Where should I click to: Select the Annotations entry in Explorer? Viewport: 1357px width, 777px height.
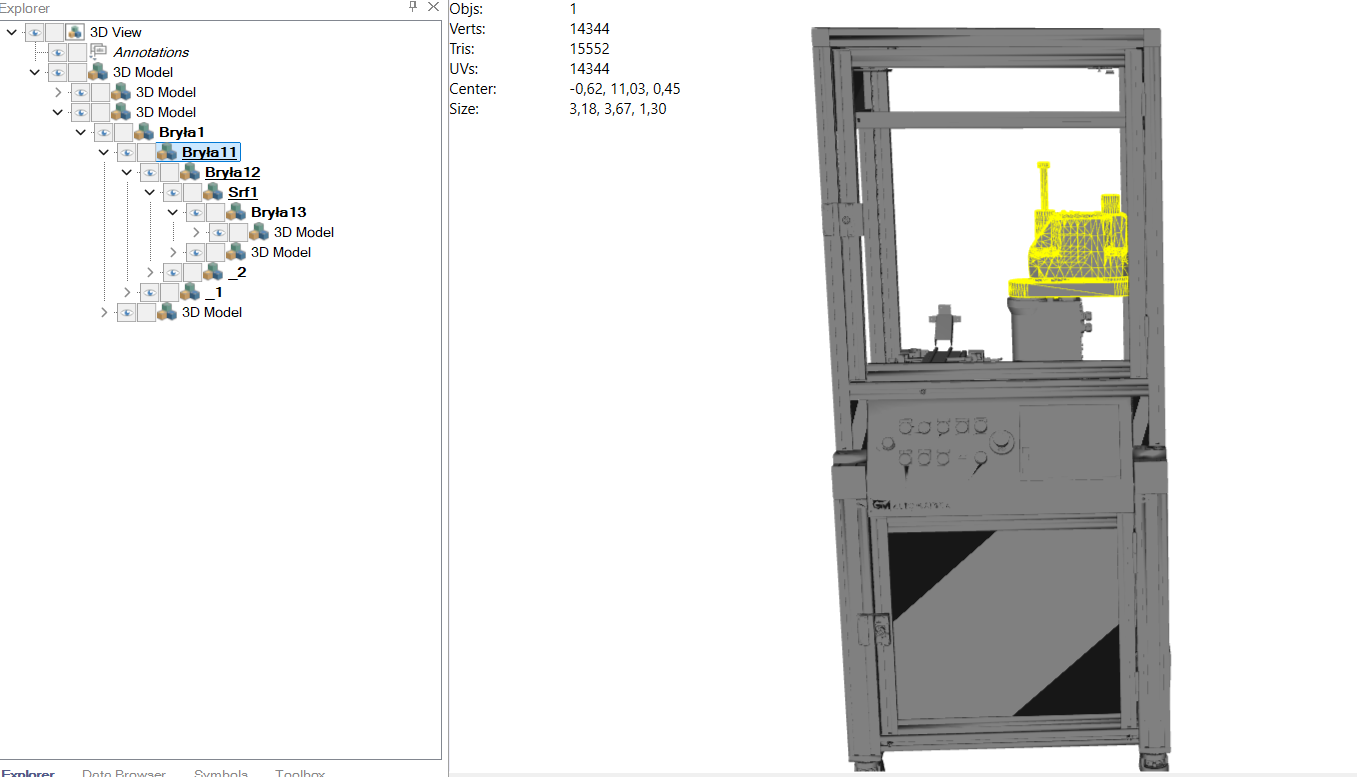(x=151, y=52)
